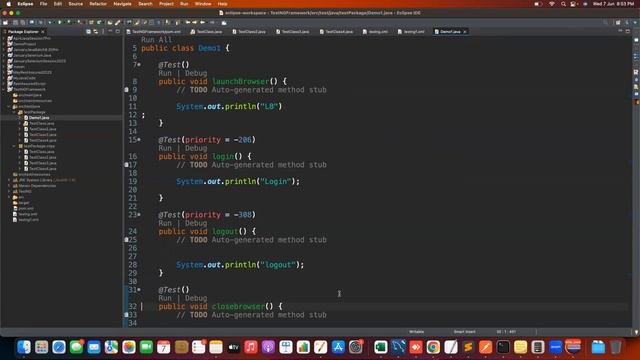The height and width of the screenshot is (360, 640).
Task: Open Safari from the dock
Action: click(59, 347)
